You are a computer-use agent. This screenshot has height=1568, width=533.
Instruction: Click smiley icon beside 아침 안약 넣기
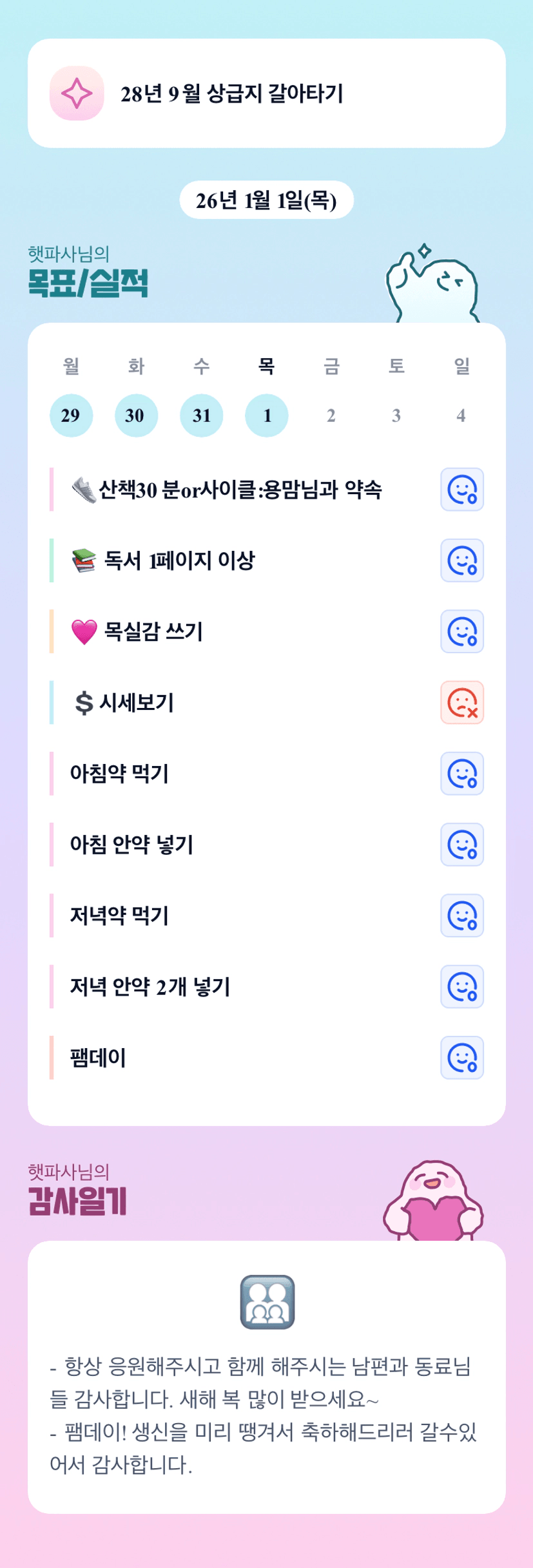461,845
